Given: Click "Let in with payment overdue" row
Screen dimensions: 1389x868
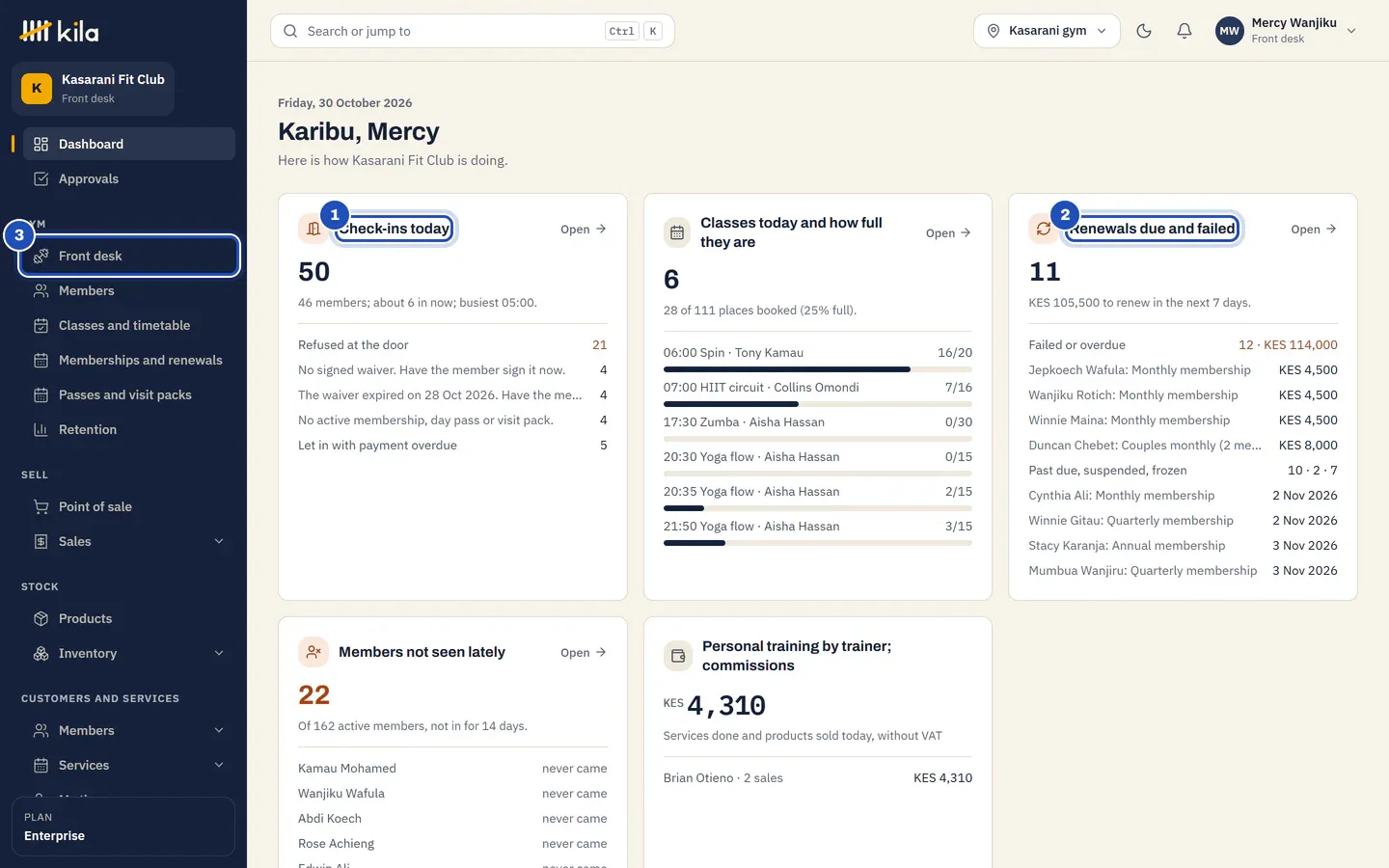Looking at the screenshot, I should click(x=452, y=445).
